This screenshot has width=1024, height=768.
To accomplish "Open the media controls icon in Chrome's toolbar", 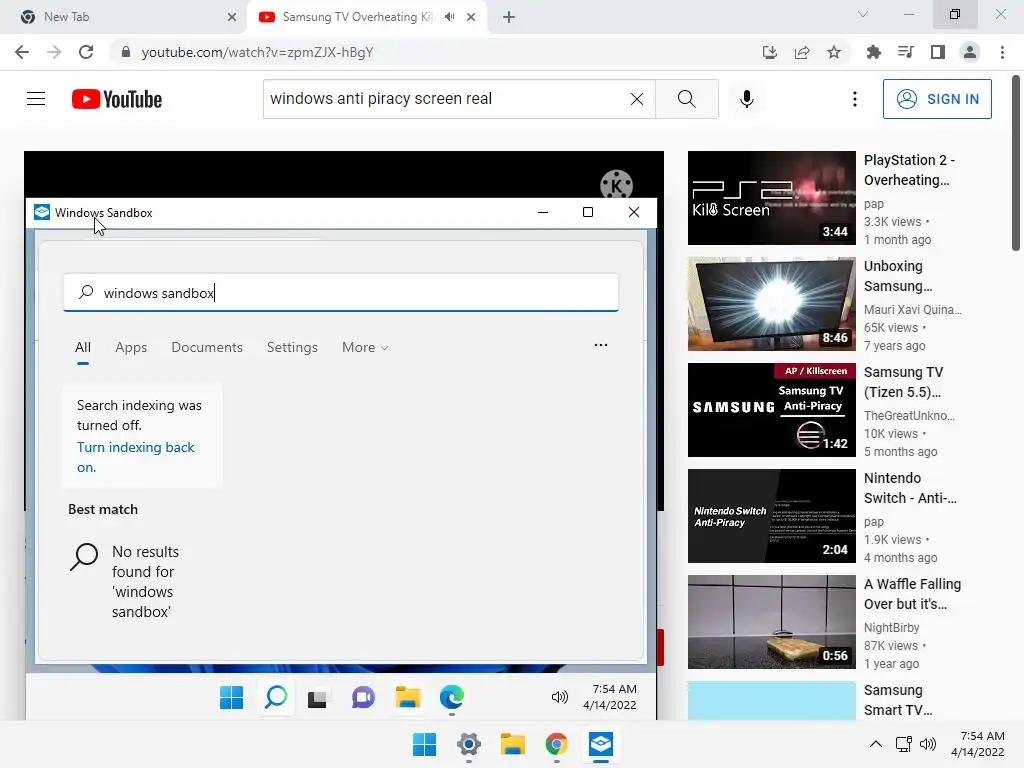I will (x=905, y=52).
